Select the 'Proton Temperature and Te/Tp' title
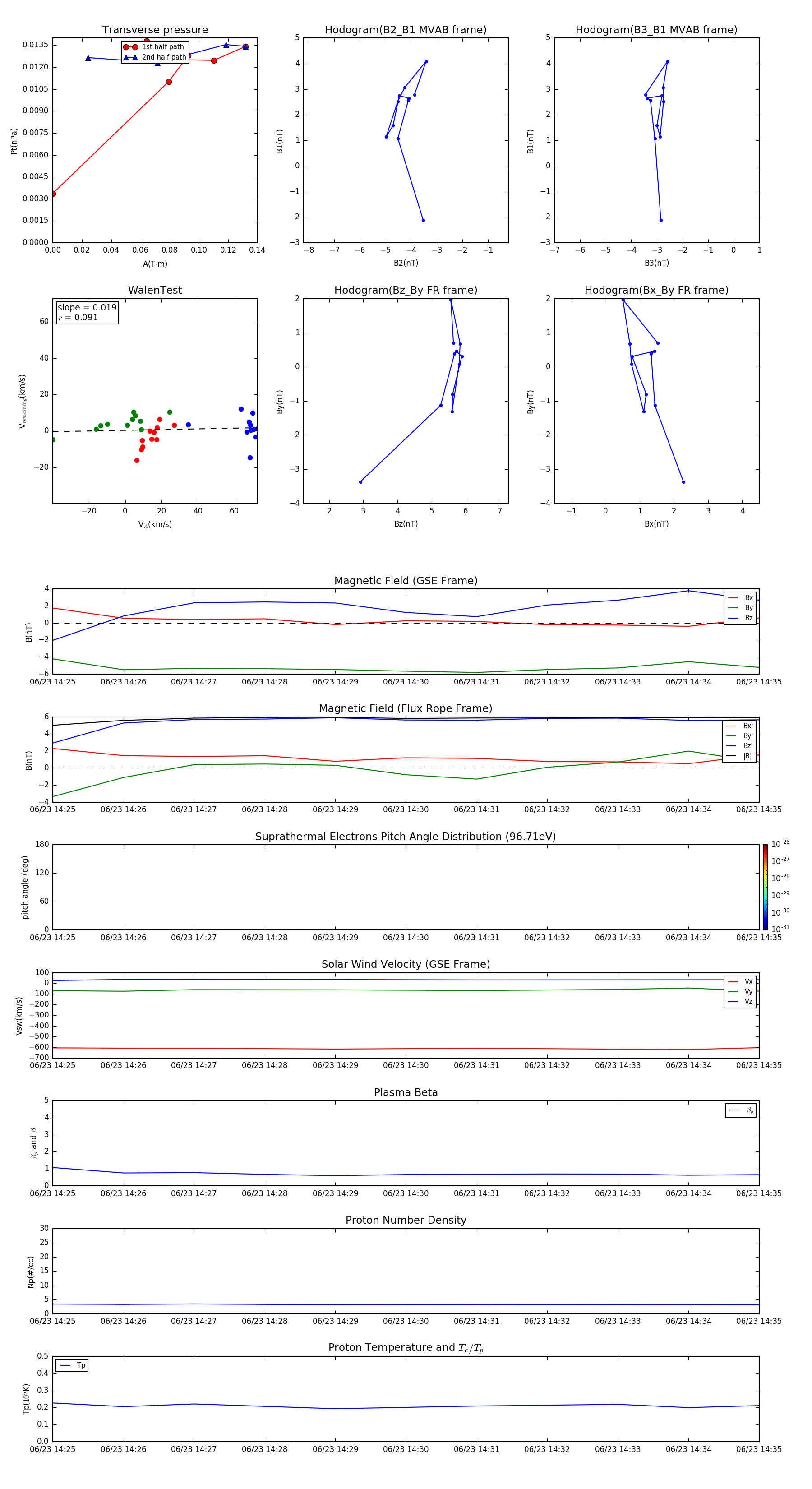Screen dimensions: 812x1489 coord(406,1348)
